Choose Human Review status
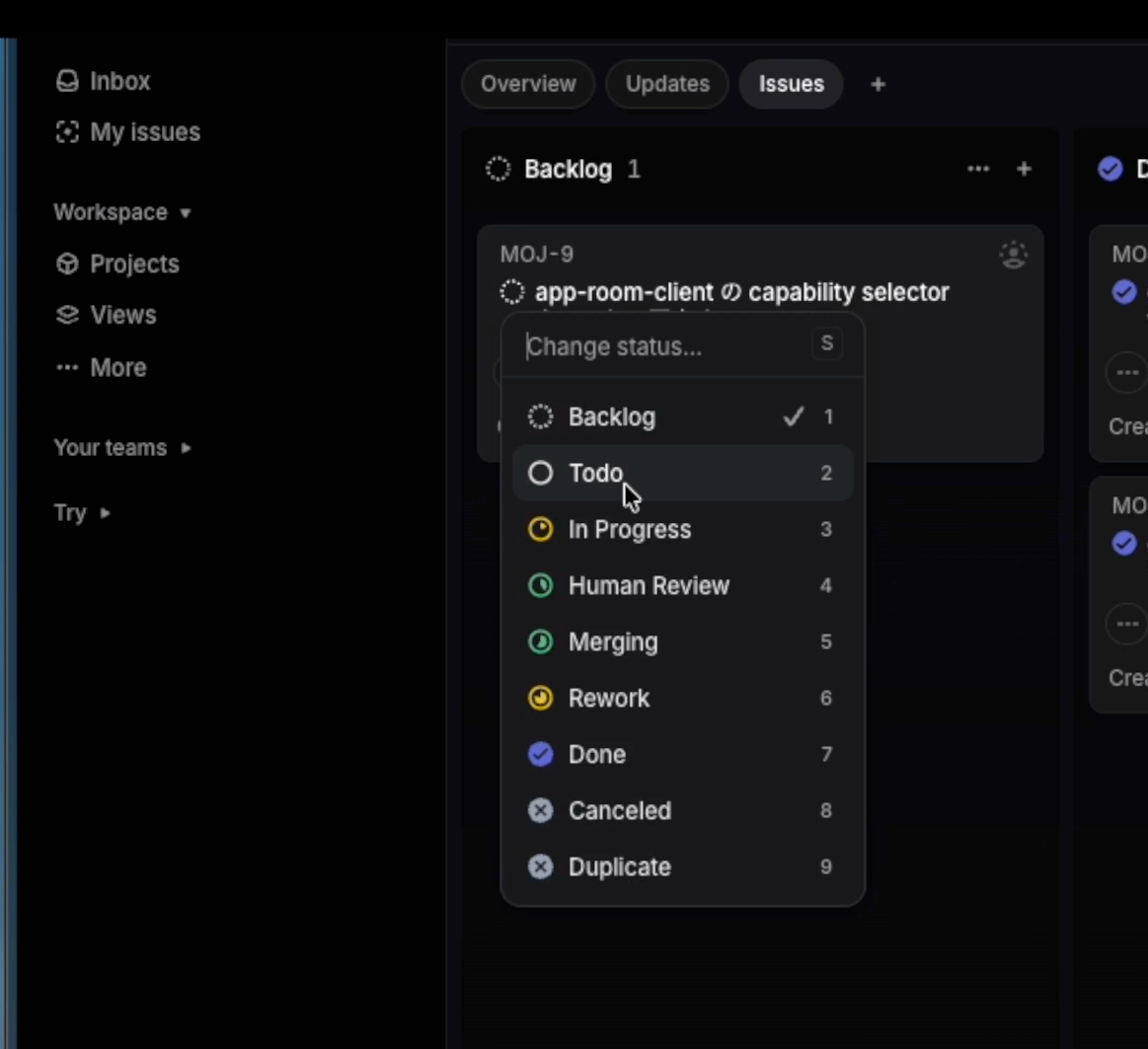The width and height of the screenshot is (1148, 1049). point(682,585)
